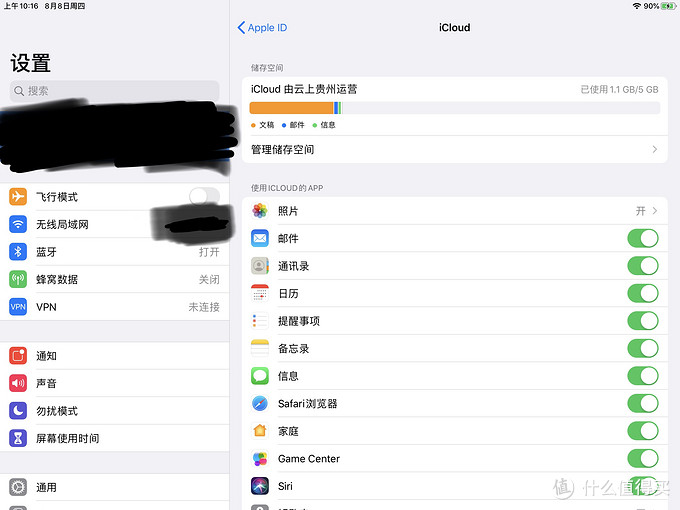
Task: Tap the 提醒事项 Reminders app icon
Action: click(260, 321)
